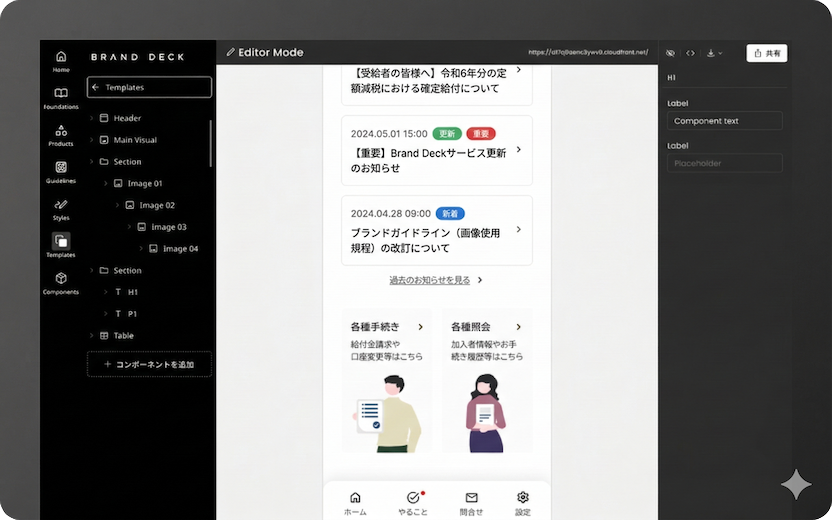Open the 各種手続き card
This screenshot has height=520, width=832.
pyautogui.click(x=386, y=380)
